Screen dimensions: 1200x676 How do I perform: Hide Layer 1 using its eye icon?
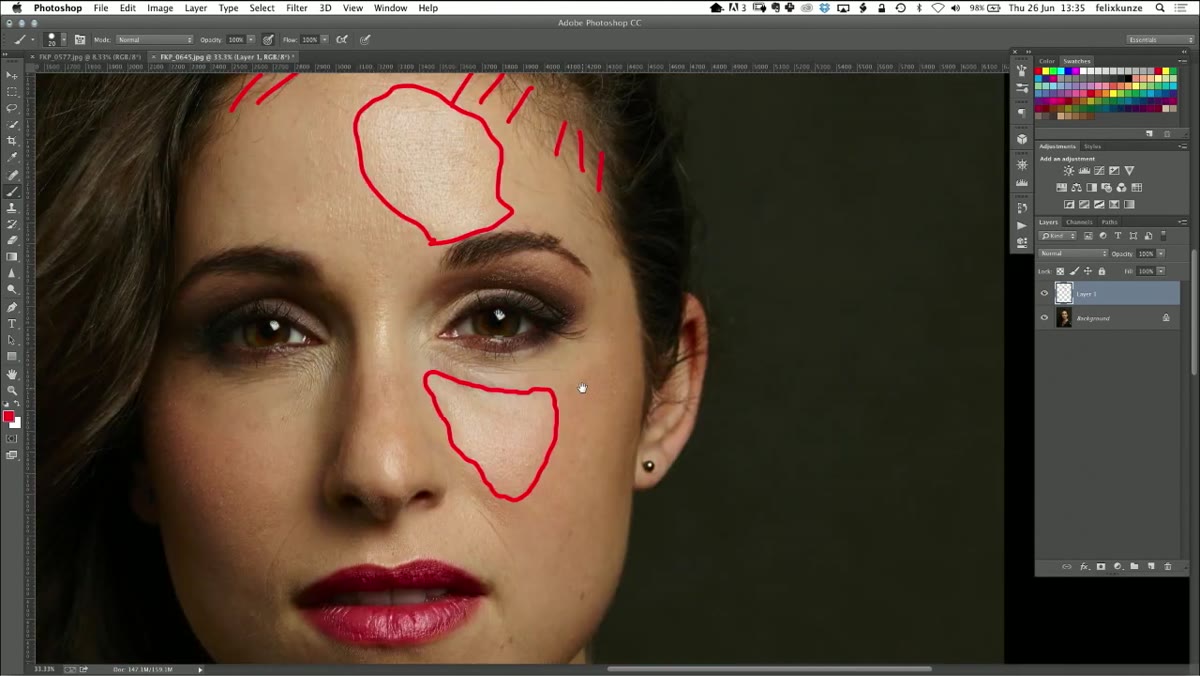pos(1044,293)
